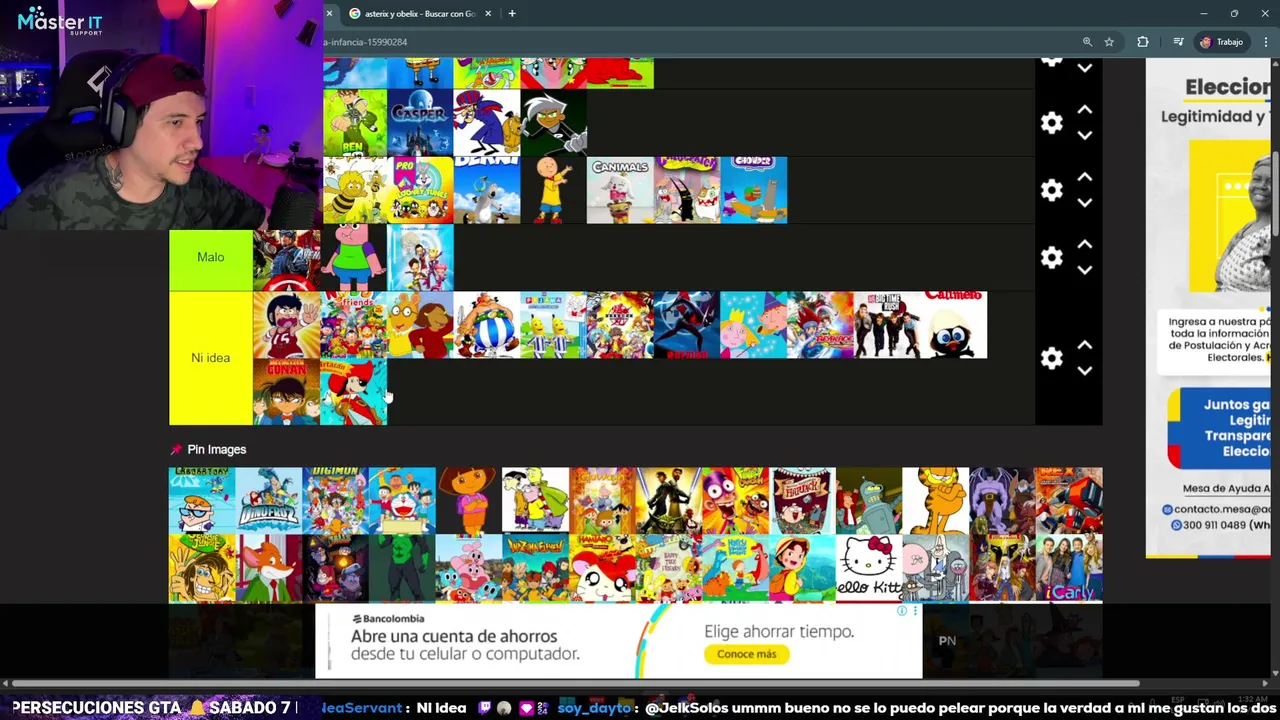Screen dimensions: 1280x720
Task: Select the Gargoyles image
Action: click(x=1002, y=500)
